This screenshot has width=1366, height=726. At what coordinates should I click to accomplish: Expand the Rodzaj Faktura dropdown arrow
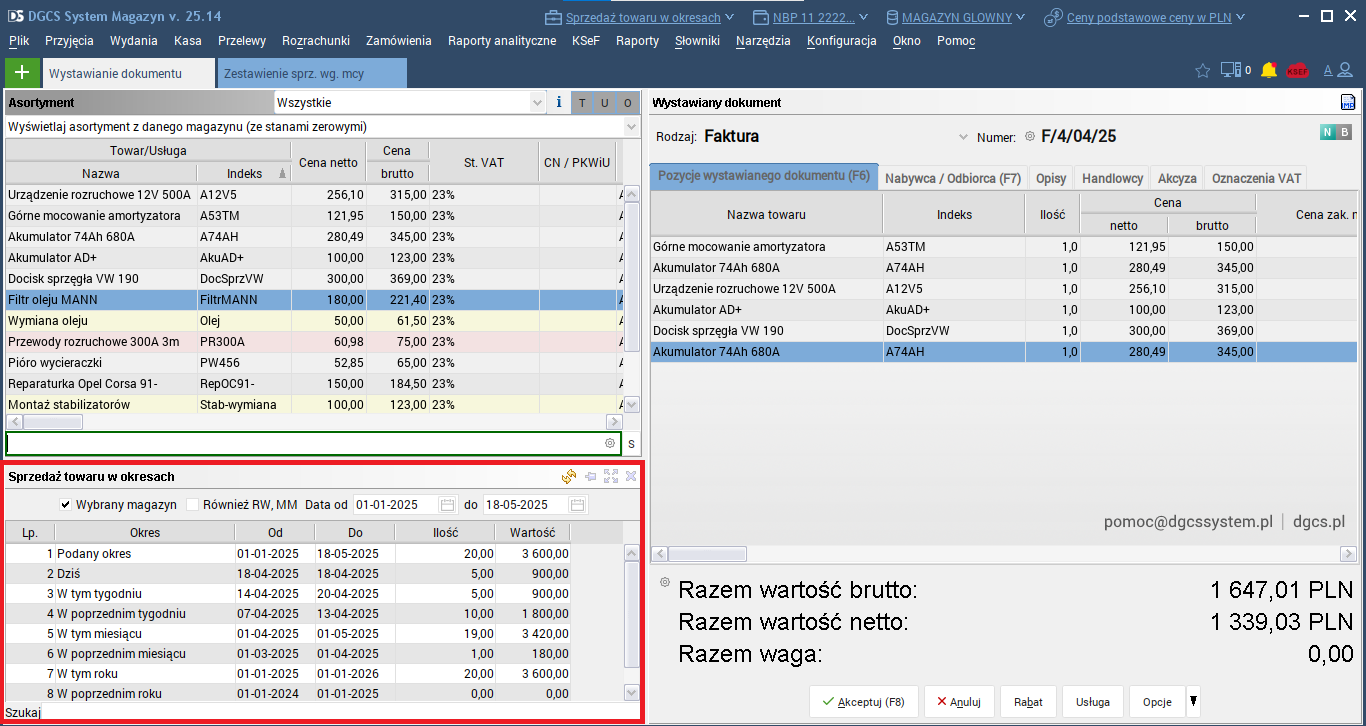tap(964, 137)
